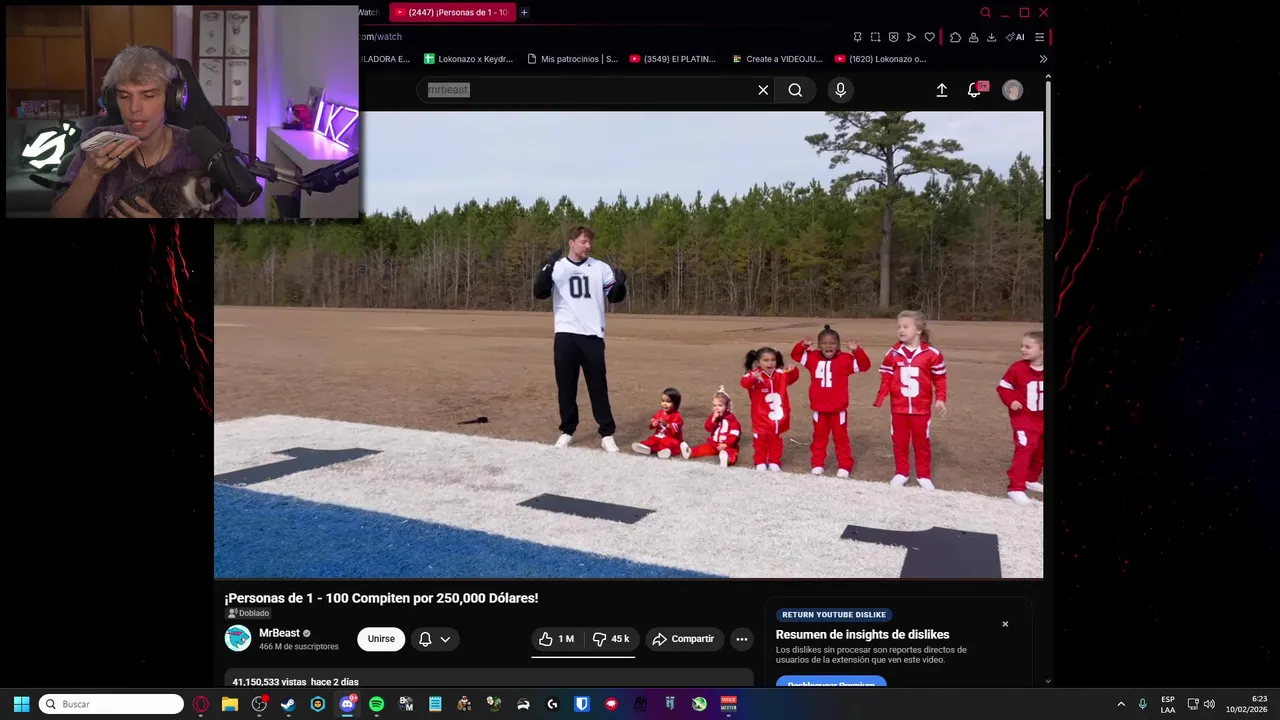
Task: Click the system tray microphone icon
Action: coord(1142,704)
